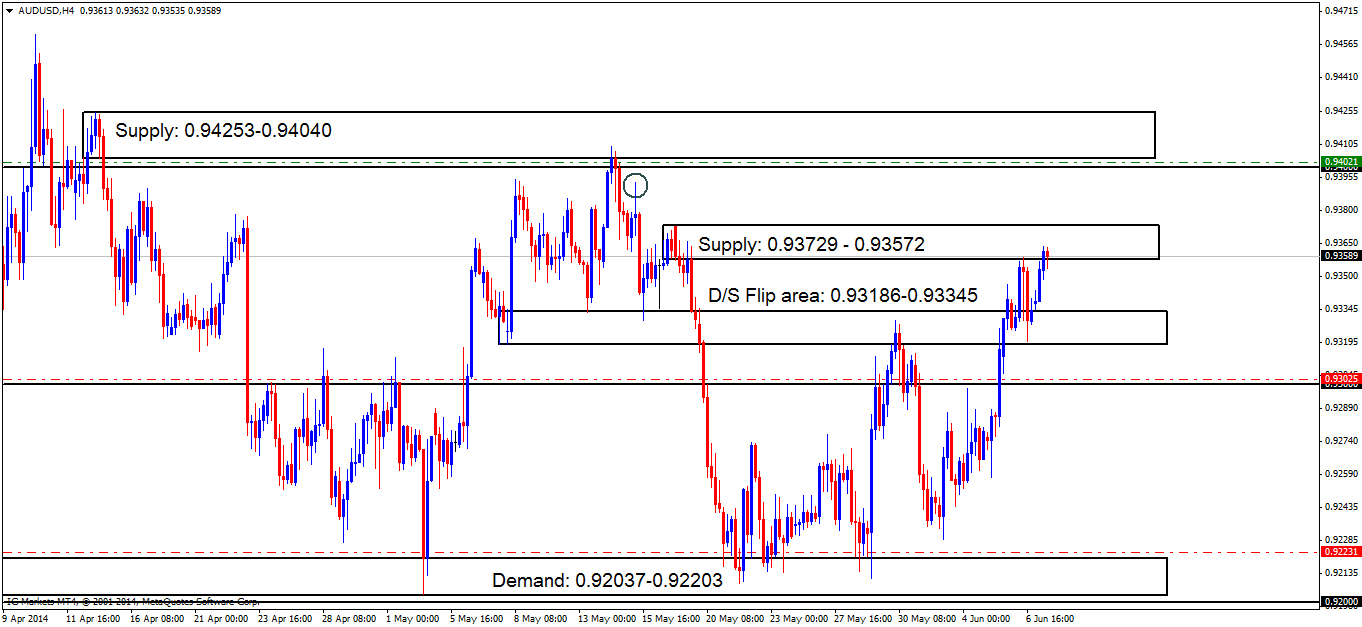The height and width of the screenshot is (627, 1362).
Task: Click the 0.94715 value on price scale
Action: (x=1341, y=11)
